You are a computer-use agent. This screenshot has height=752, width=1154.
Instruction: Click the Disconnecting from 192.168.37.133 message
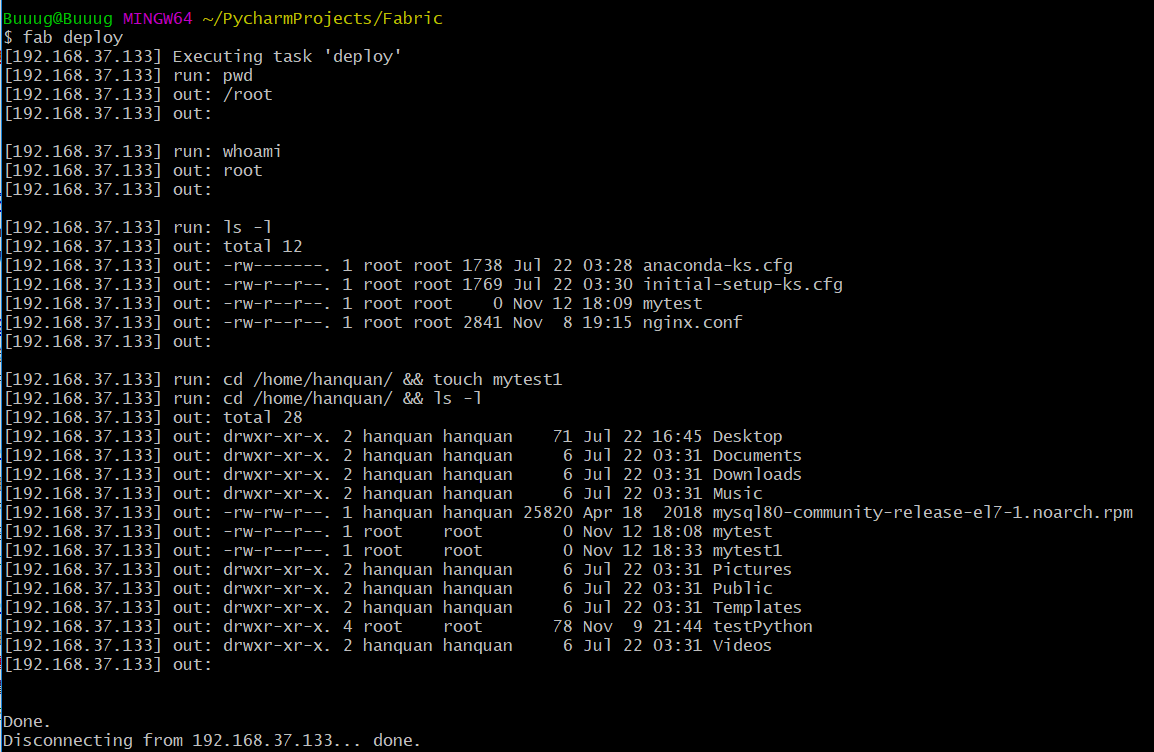coord(210,740)
